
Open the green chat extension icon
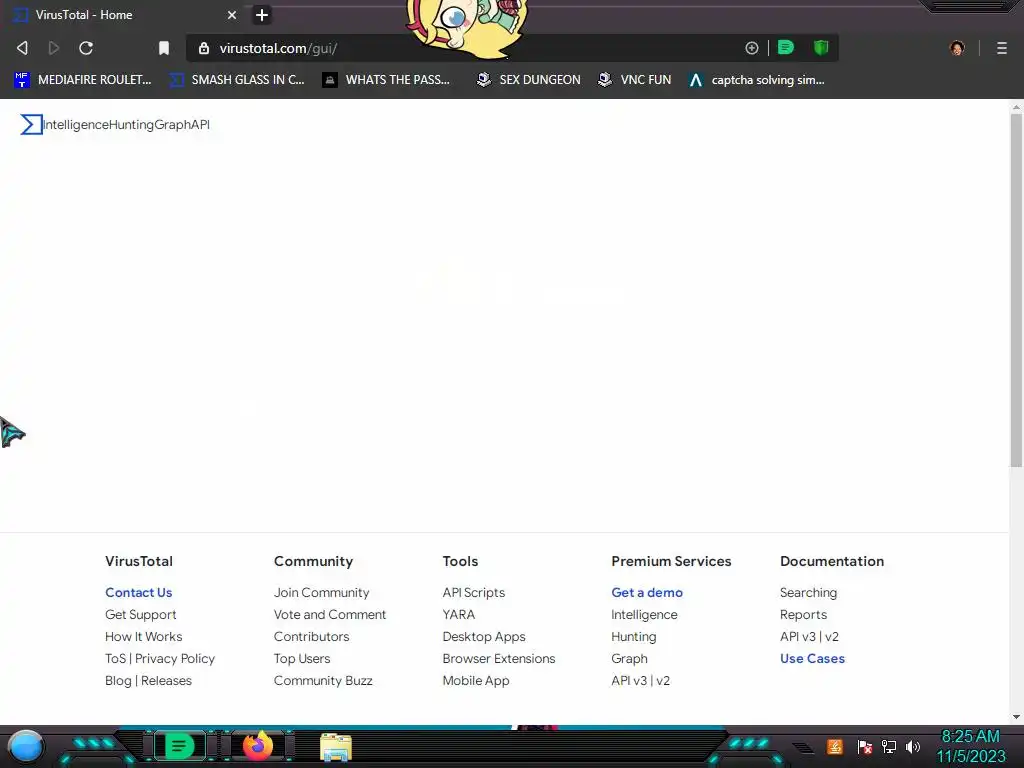(x=786, y=48)
